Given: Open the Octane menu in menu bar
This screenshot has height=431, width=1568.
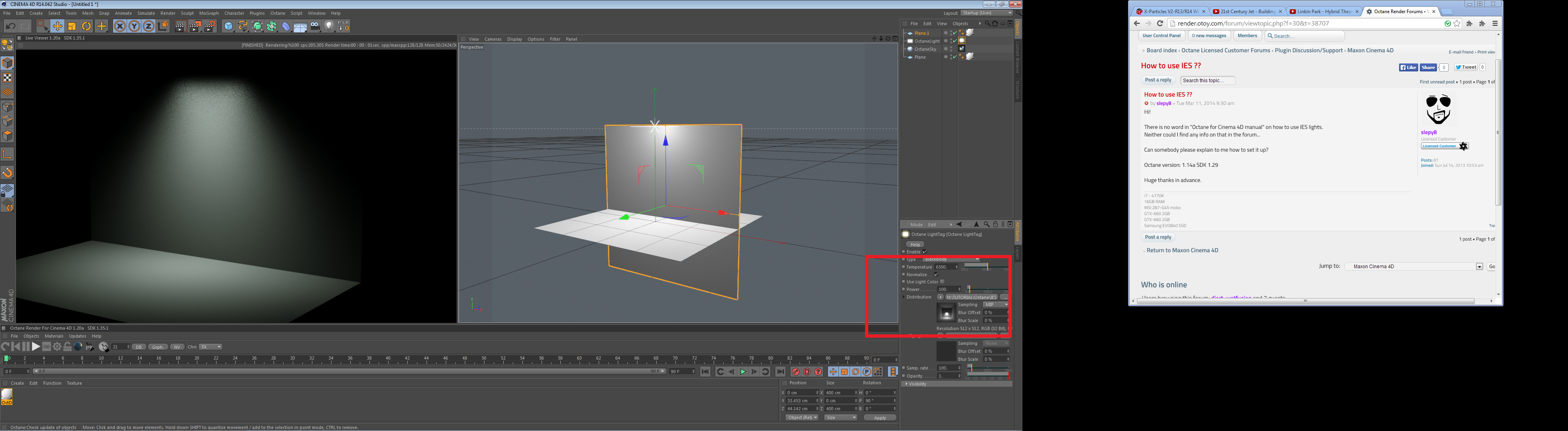Looking at the screenshot, I should point(278,13).
